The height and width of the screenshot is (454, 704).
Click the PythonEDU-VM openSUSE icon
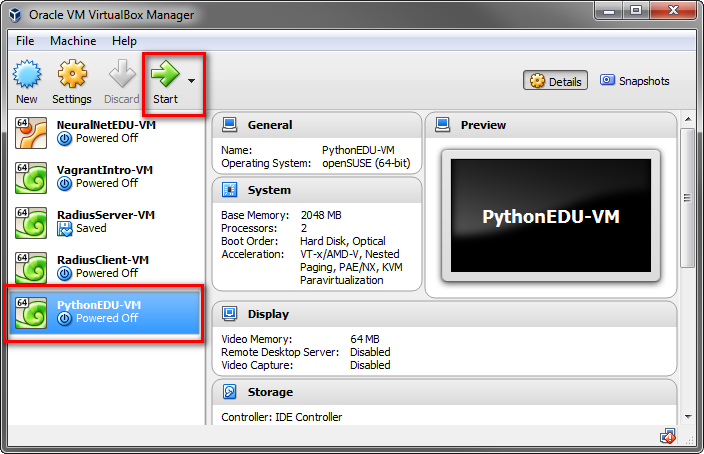click(x=31, y=313)
